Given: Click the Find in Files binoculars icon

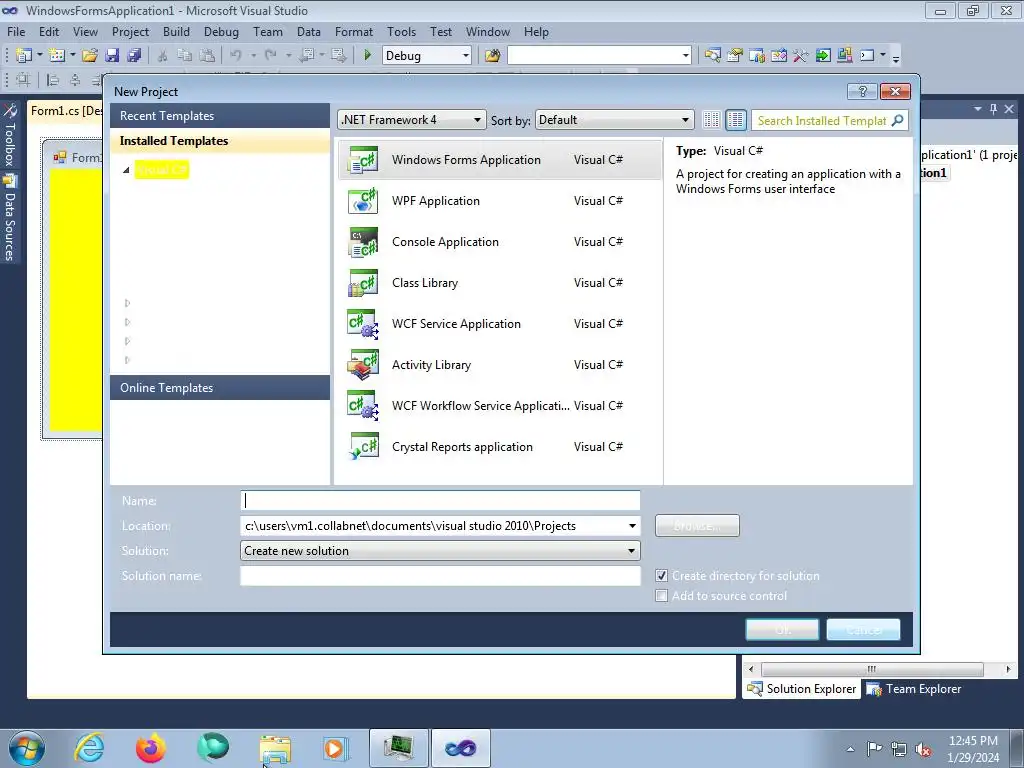Looking at the screenshot, I should click(492, 56).
